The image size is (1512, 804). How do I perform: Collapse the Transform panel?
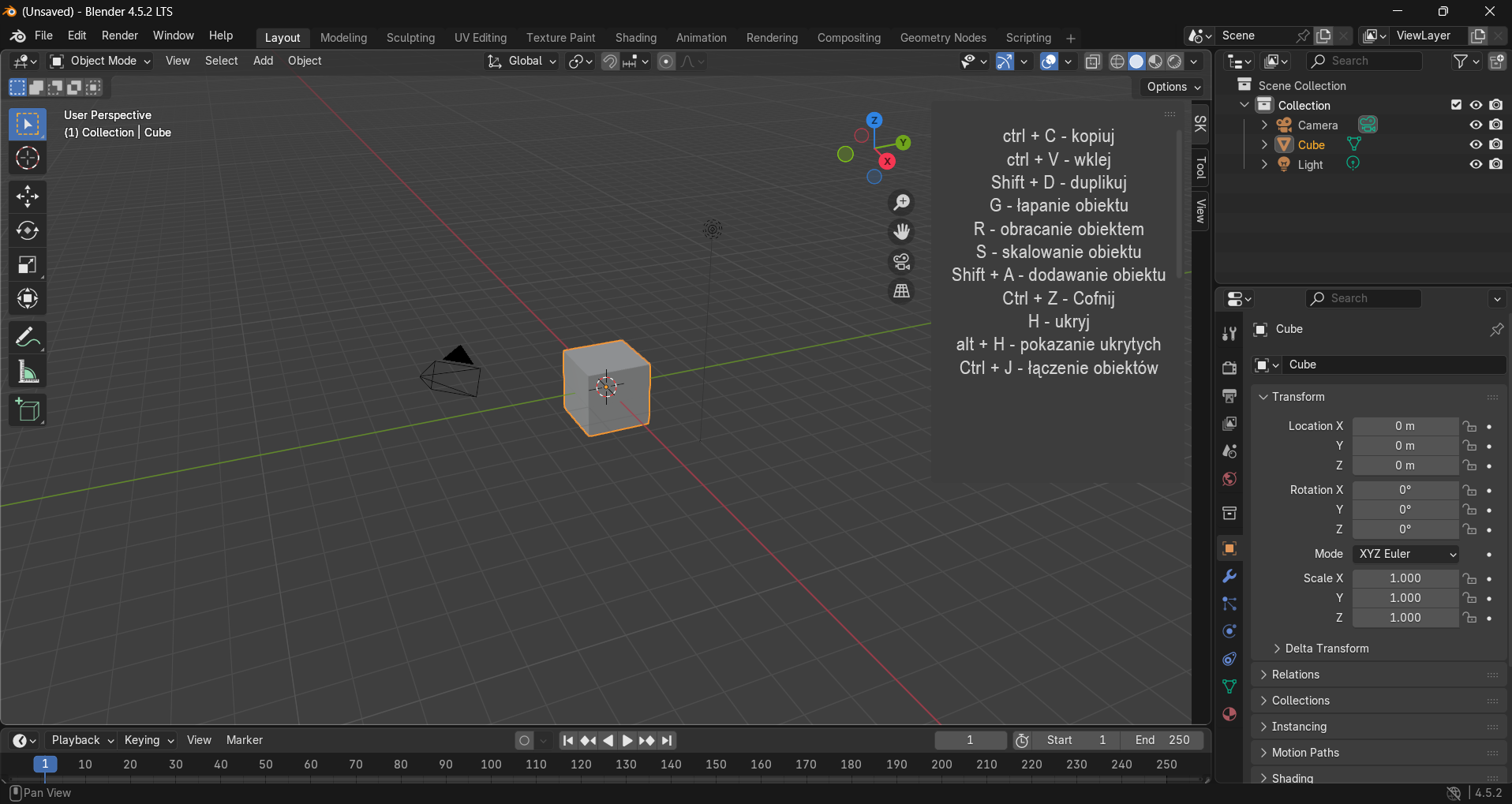tap(1298, 397)
